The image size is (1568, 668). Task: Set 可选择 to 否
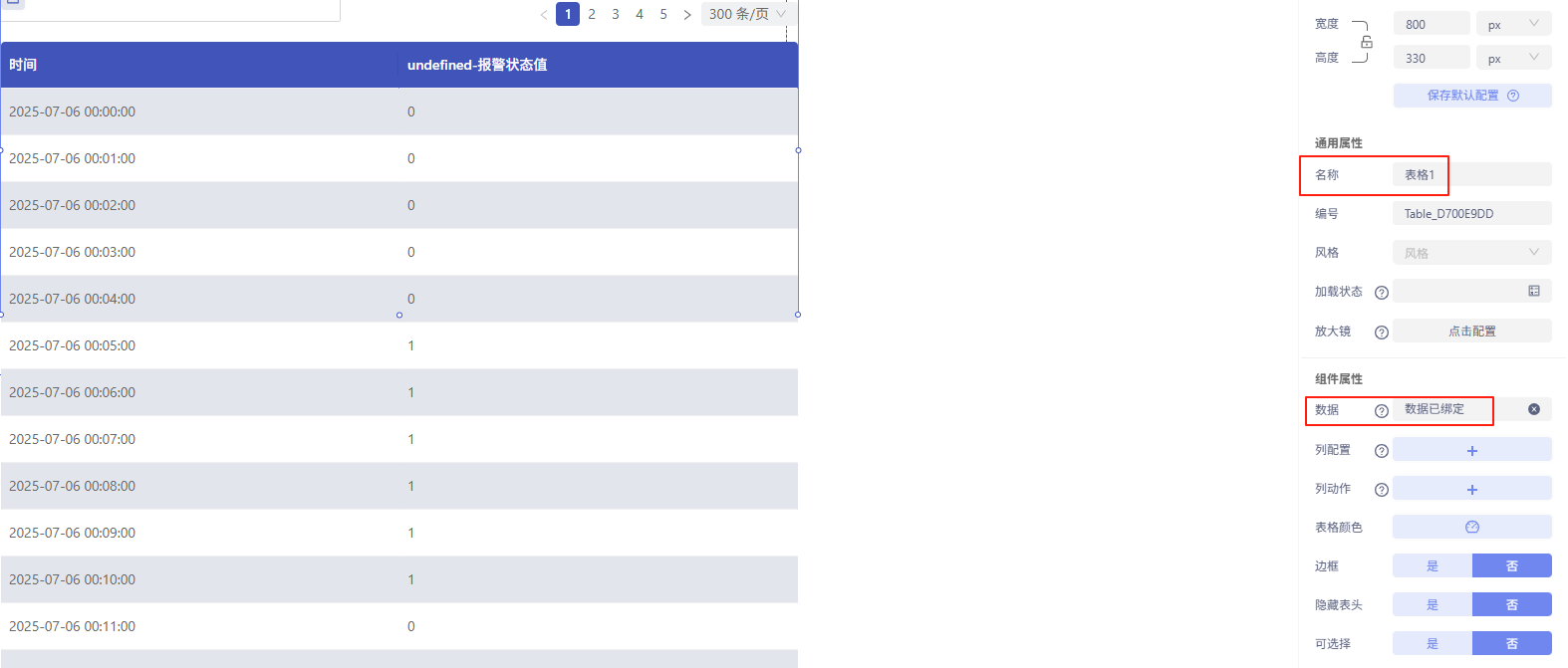pyautogui.click(x=1512, y=643)
